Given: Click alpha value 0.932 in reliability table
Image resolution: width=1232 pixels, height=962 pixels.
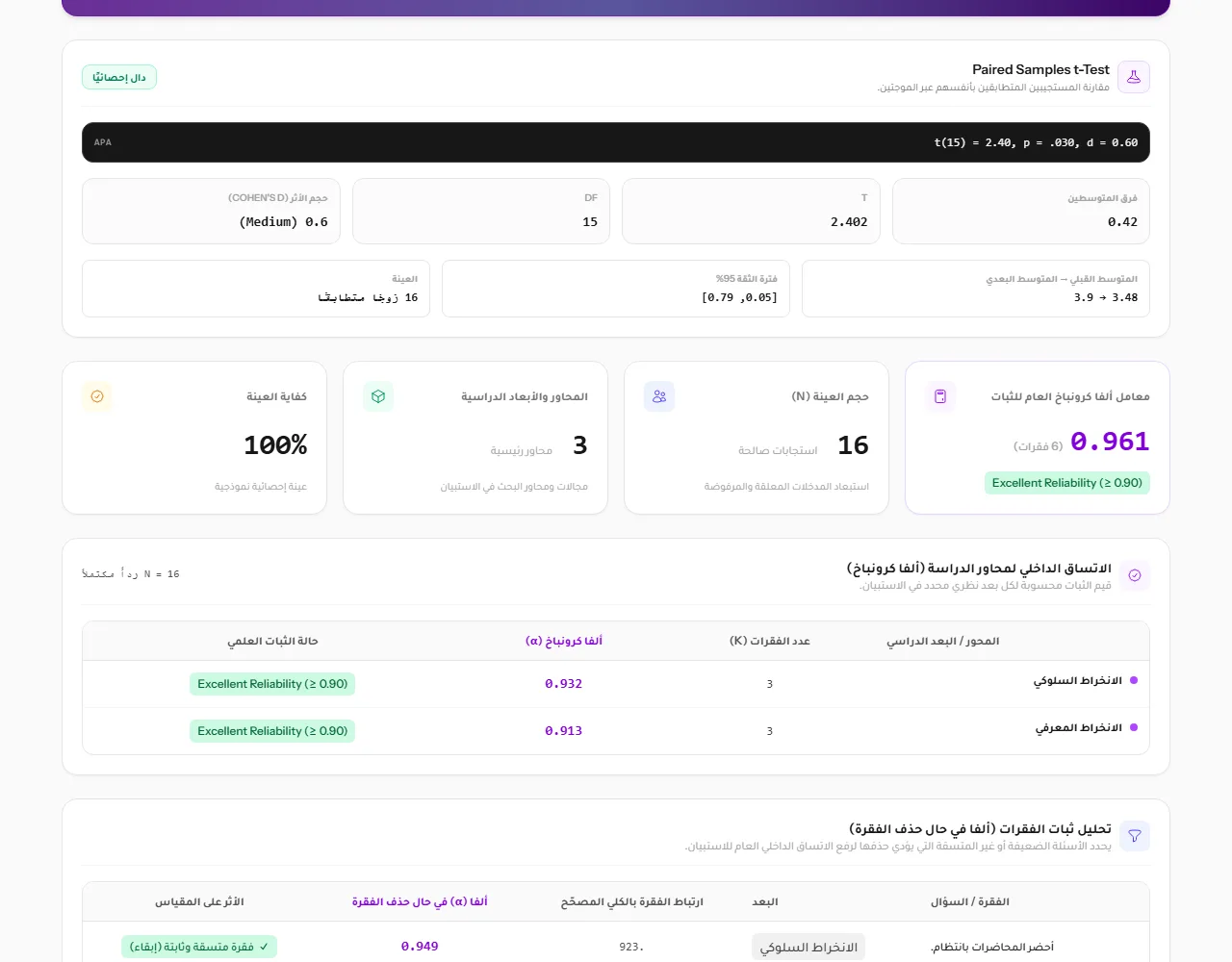Looking at the screenshot, I should (563, 684).
